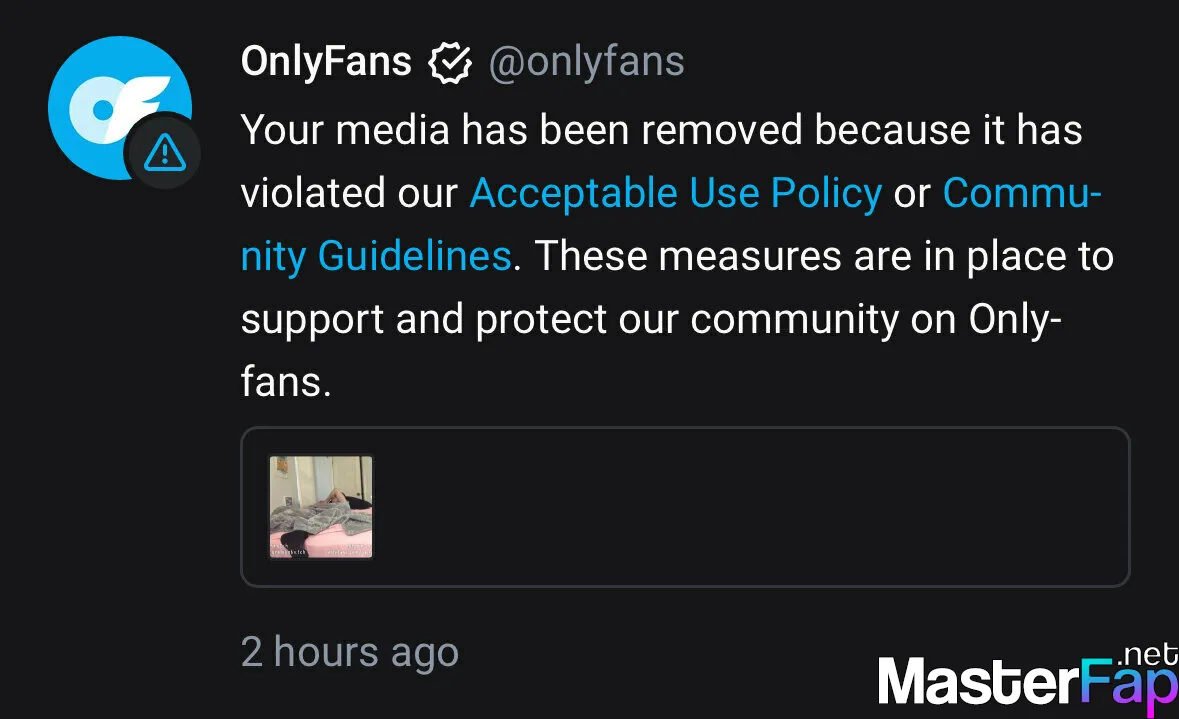The height and width of the screenshot is (719, 1179).
Task: Follow the 'Commu-' link at line end
Action: [1021, 193]
